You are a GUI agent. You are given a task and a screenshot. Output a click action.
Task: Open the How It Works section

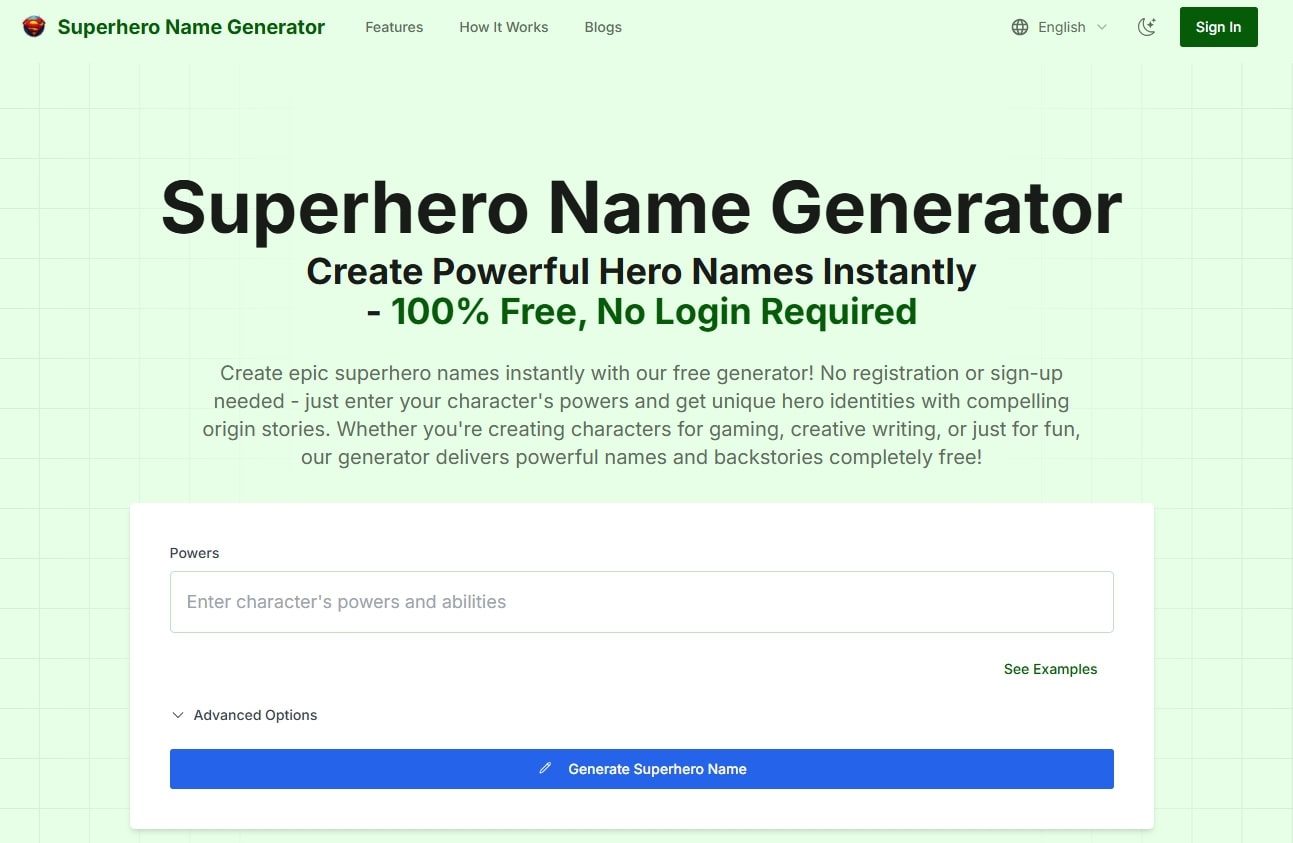click(x=504, y=27)
